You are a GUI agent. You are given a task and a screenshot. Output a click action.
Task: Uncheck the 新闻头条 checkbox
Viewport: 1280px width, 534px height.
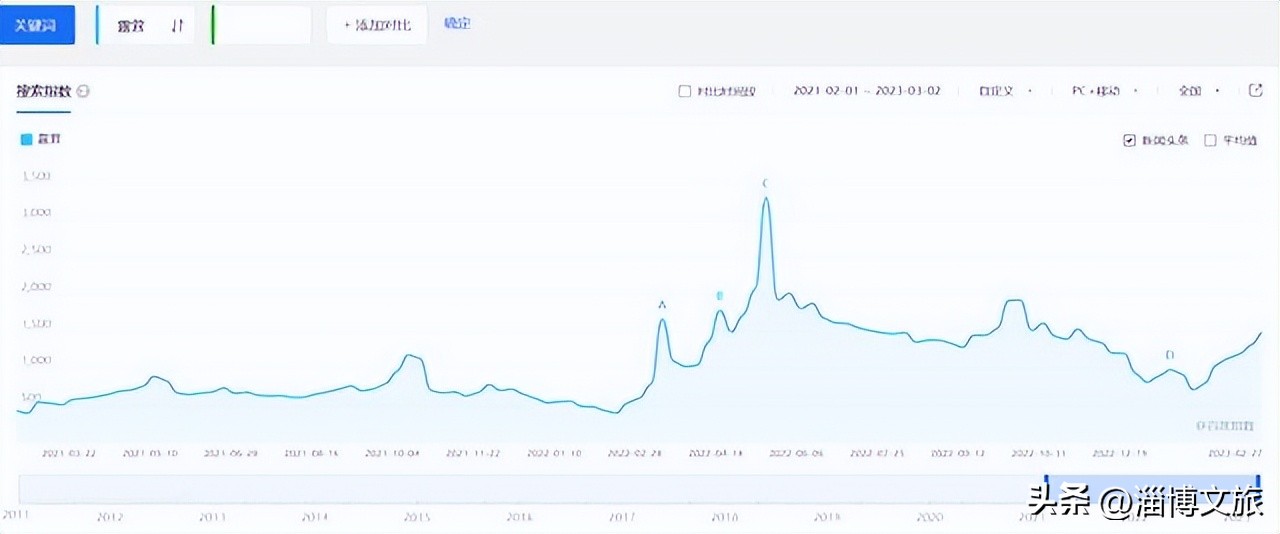tap(1130, 140)
